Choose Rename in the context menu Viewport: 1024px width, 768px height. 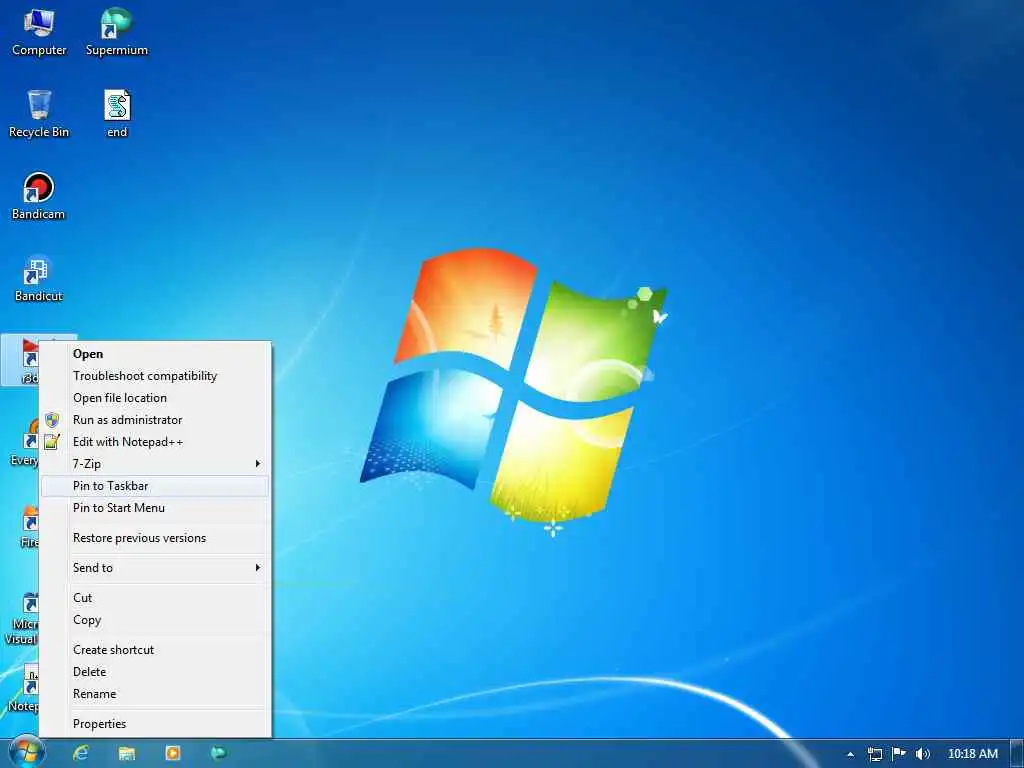click(x=155, y=694)
